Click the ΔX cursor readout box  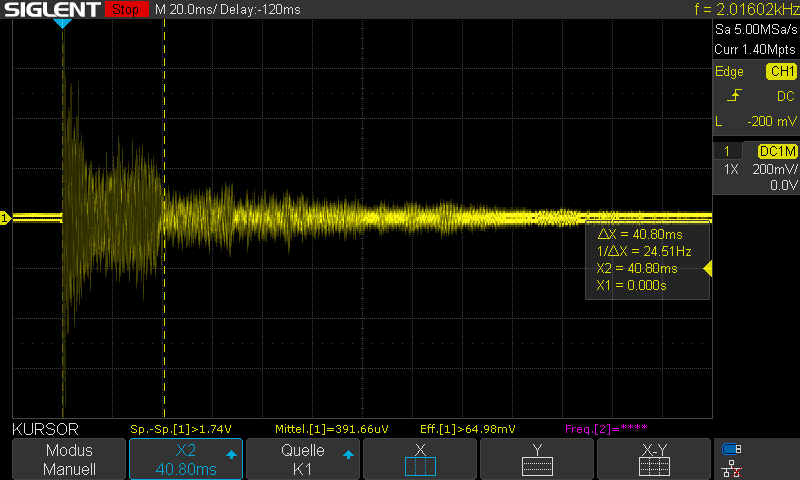647,260
